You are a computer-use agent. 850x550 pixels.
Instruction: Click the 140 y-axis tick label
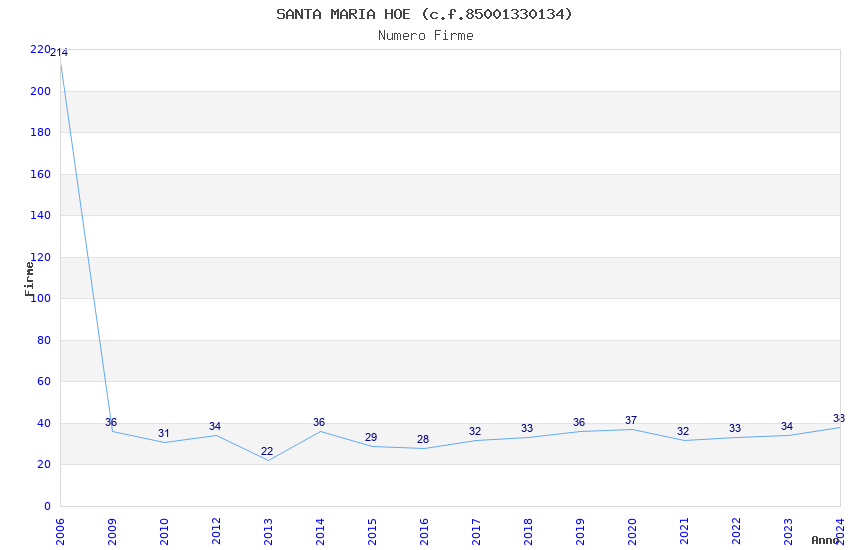pos(40,215)
